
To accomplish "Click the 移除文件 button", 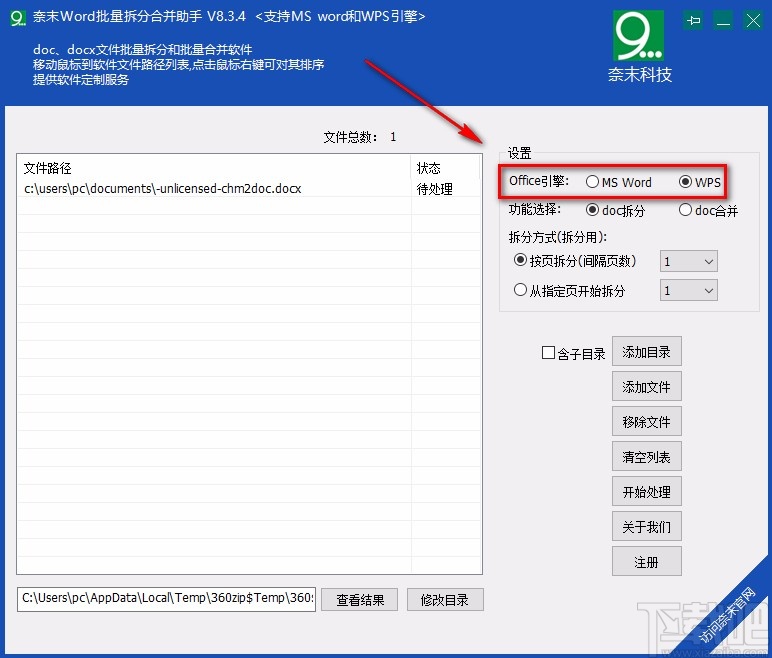I will [x=646, y=421].
